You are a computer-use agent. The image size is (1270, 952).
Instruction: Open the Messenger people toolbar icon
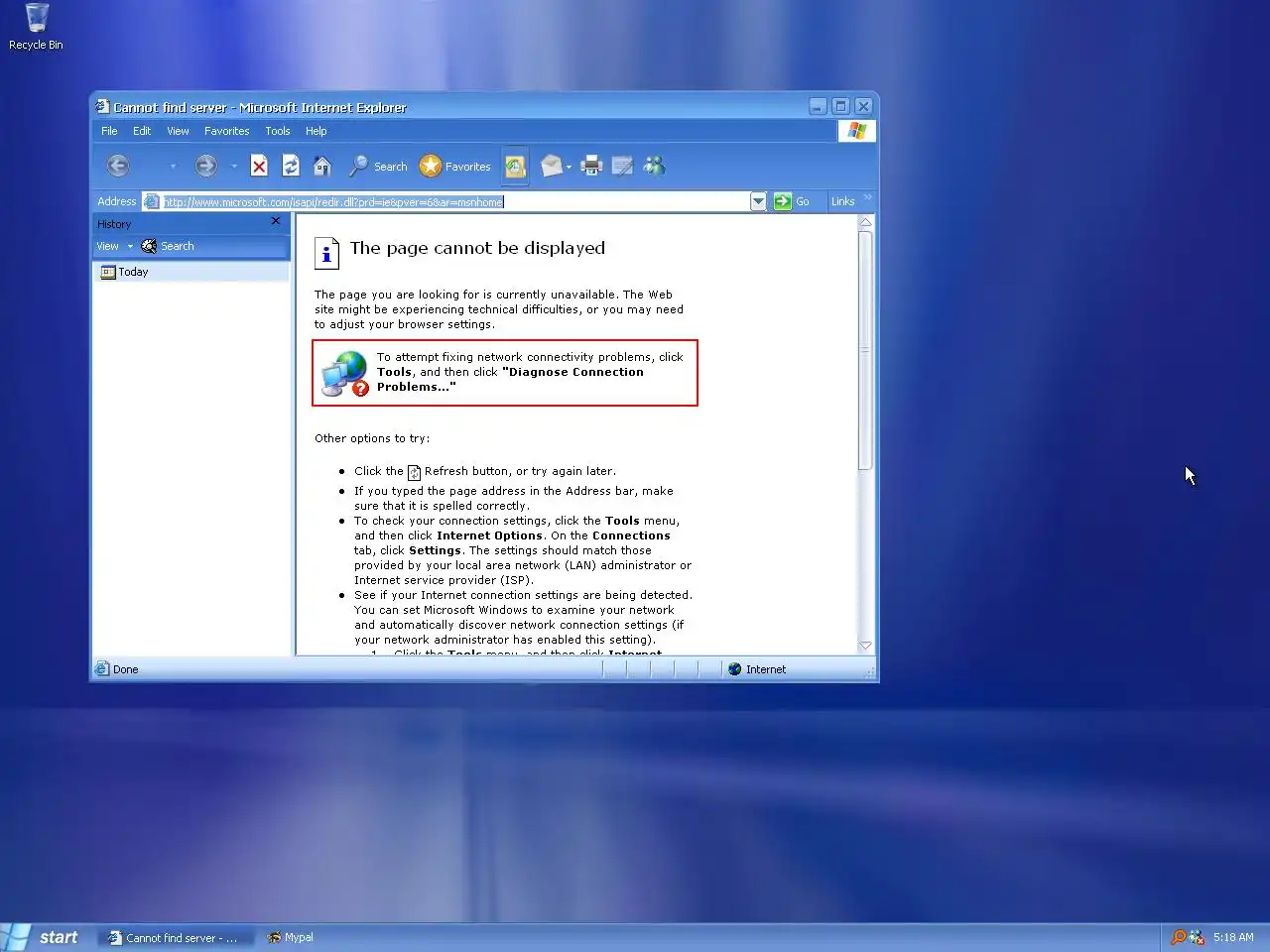pos(654,166)
